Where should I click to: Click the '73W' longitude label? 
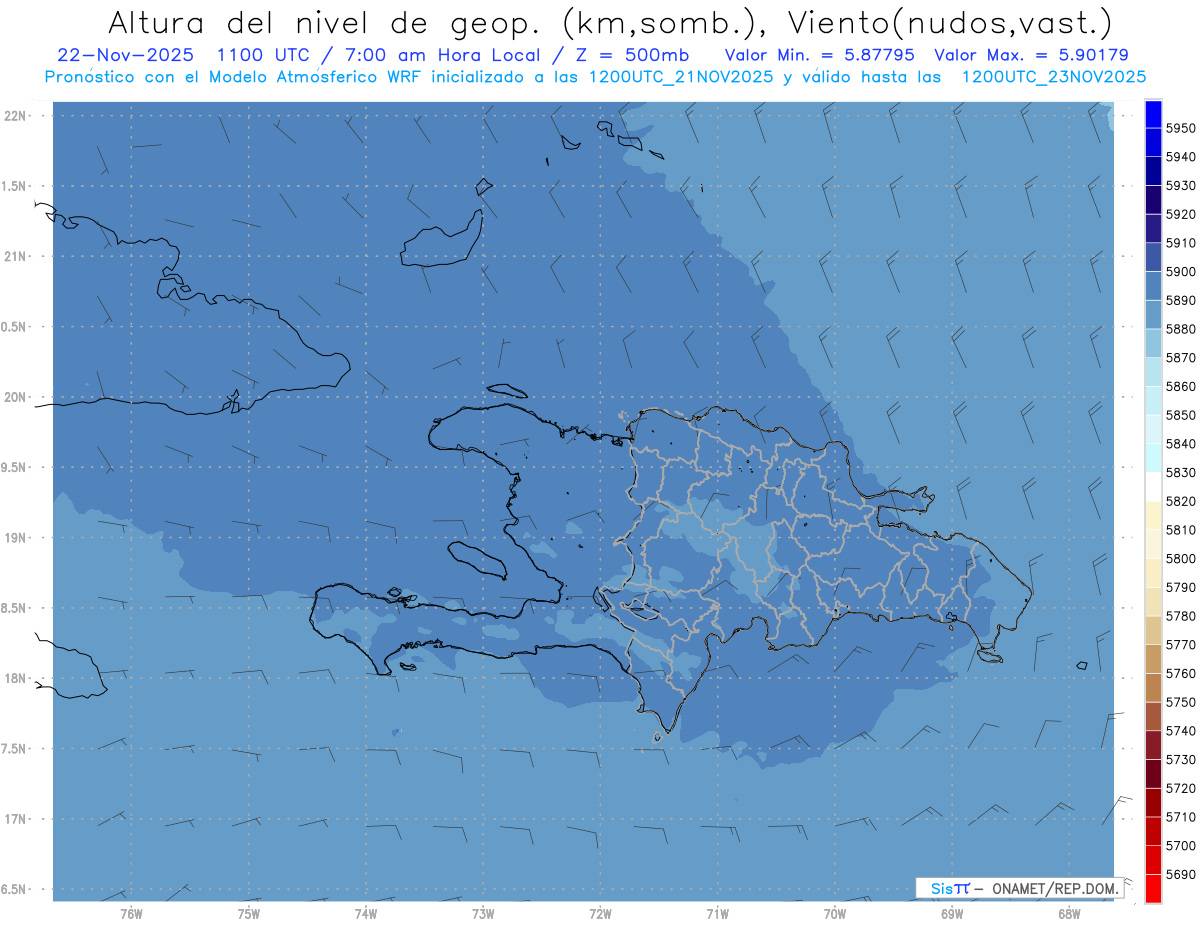483,912
